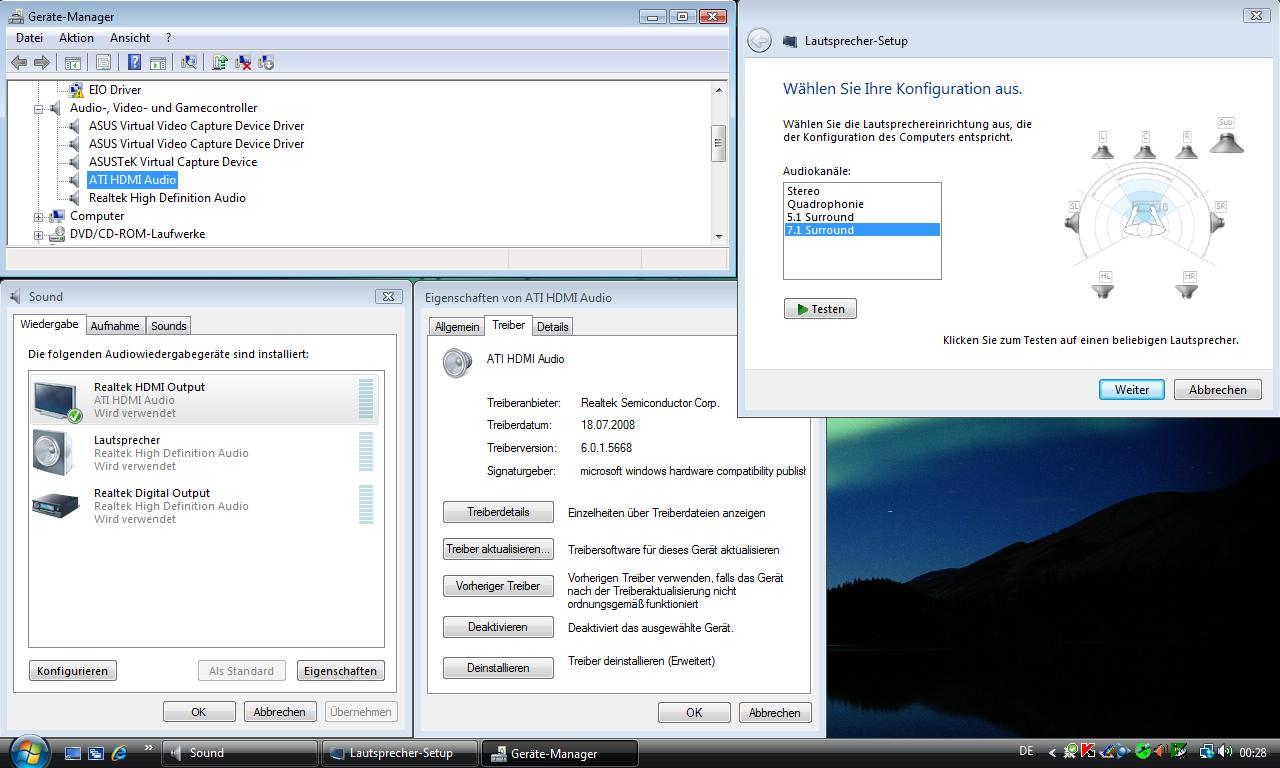Expand the Computer tree node
1280x768 pixels.
point(39,216)
